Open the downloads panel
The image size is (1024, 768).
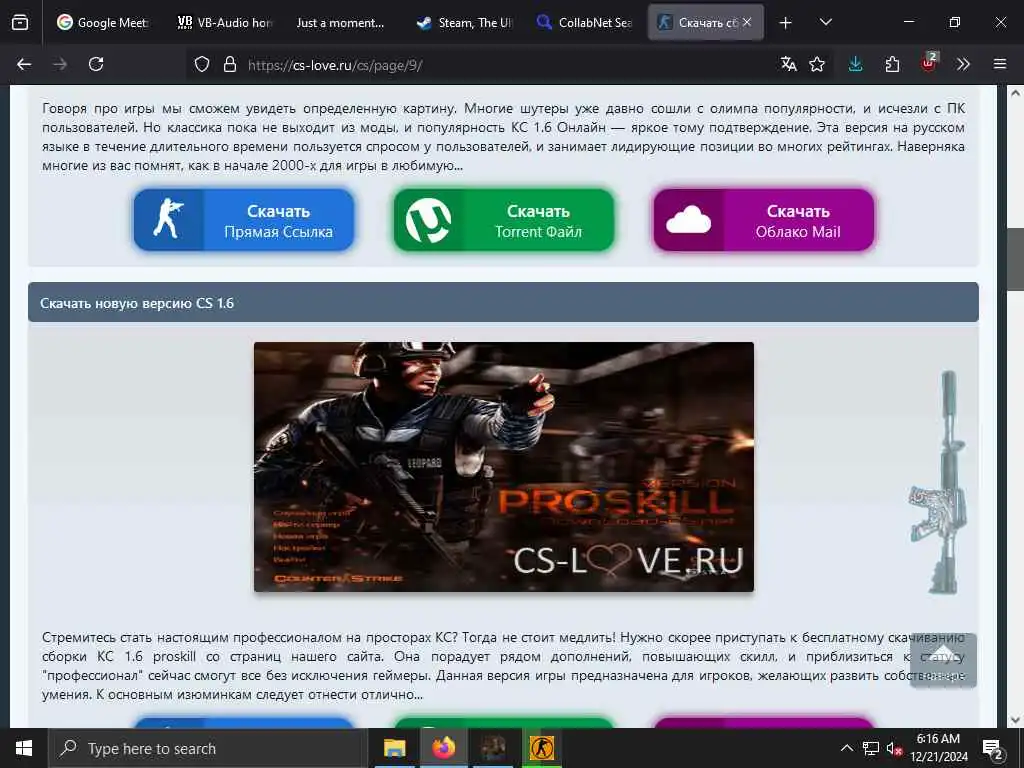(856, 64)
